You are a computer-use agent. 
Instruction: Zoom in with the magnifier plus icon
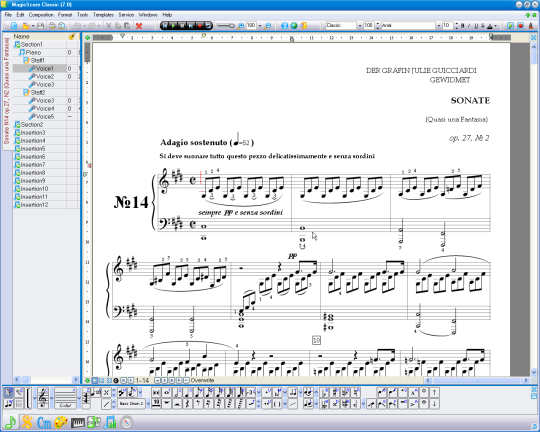pos(241,25)
